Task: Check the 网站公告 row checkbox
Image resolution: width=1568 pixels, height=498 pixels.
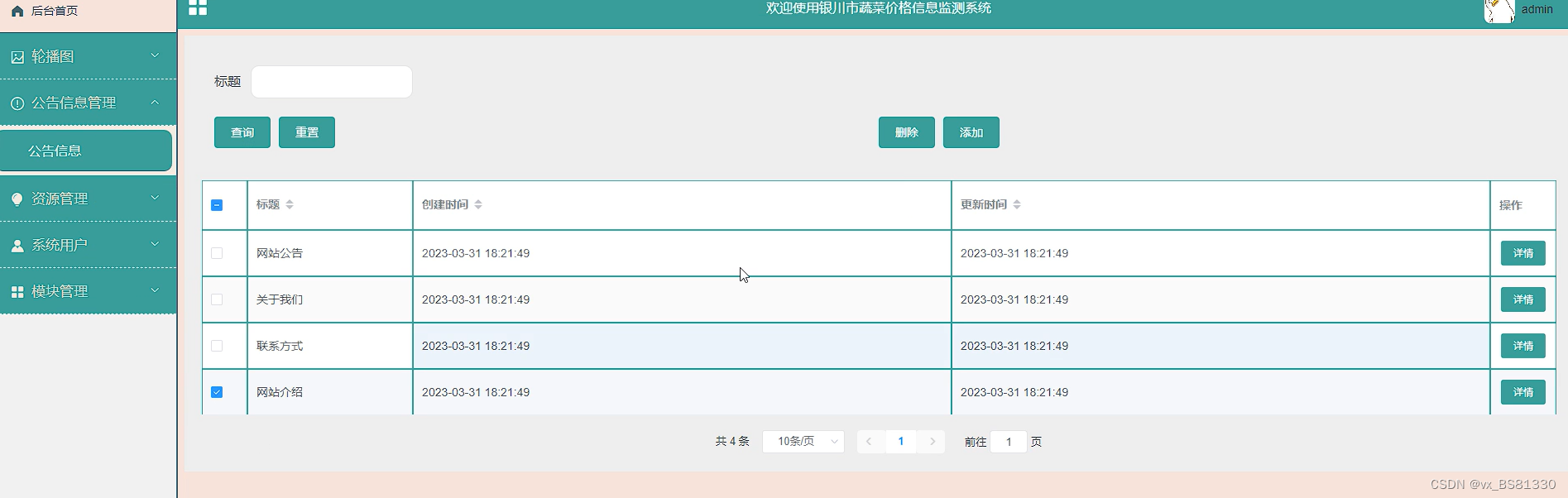Action: 217,253
